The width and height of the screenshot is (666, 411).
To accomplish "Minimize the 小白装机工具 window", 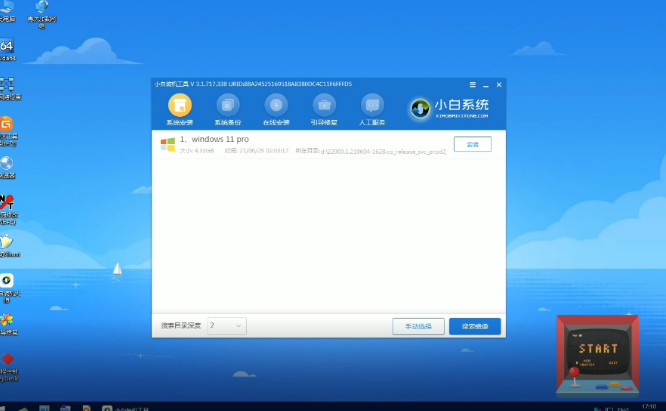I will [486, 85].
